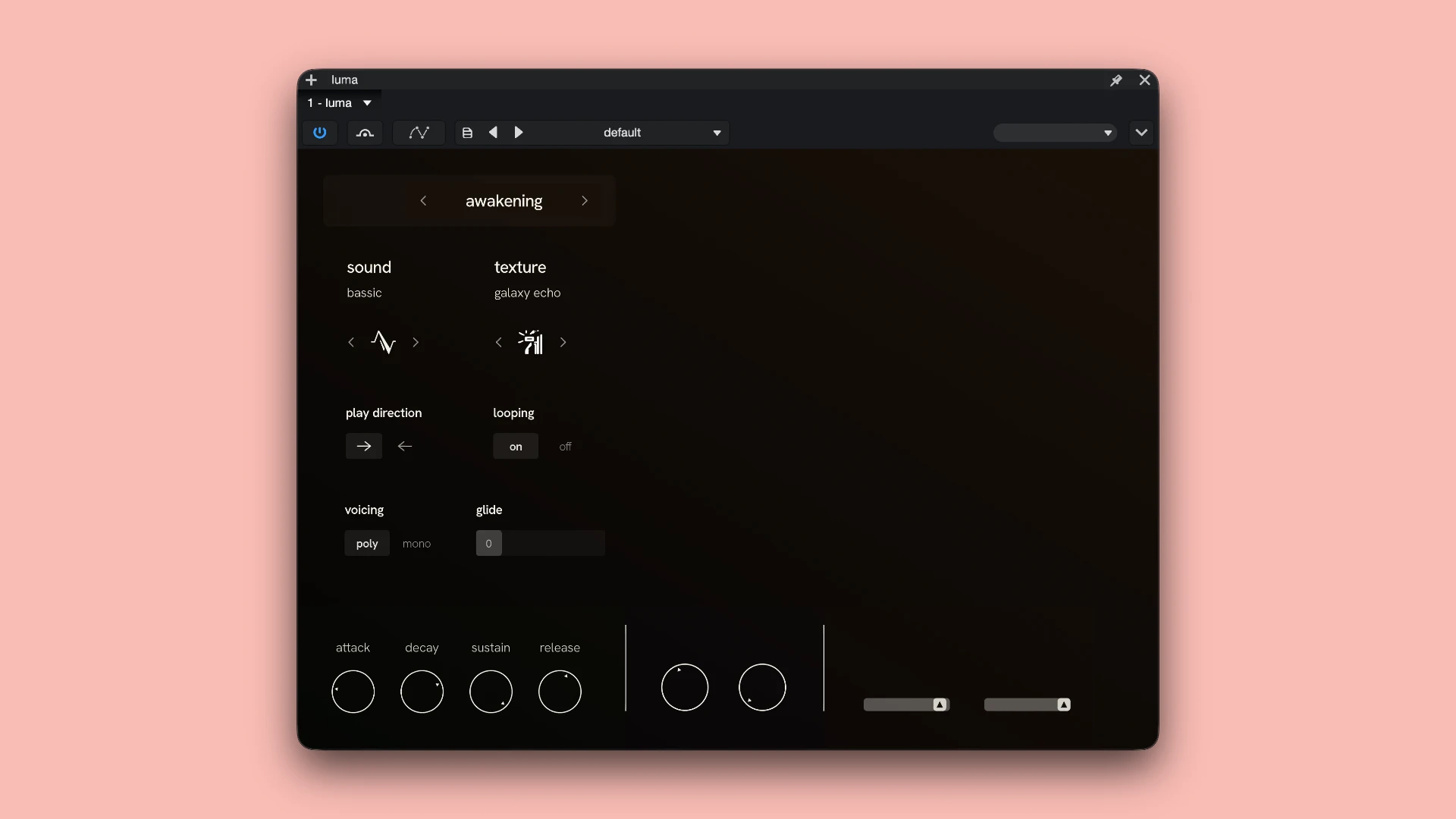Viewport: 1456px width, 819px height.
Task: Click the attack knob
Action: pyautogui.click(x=353, y=692)
